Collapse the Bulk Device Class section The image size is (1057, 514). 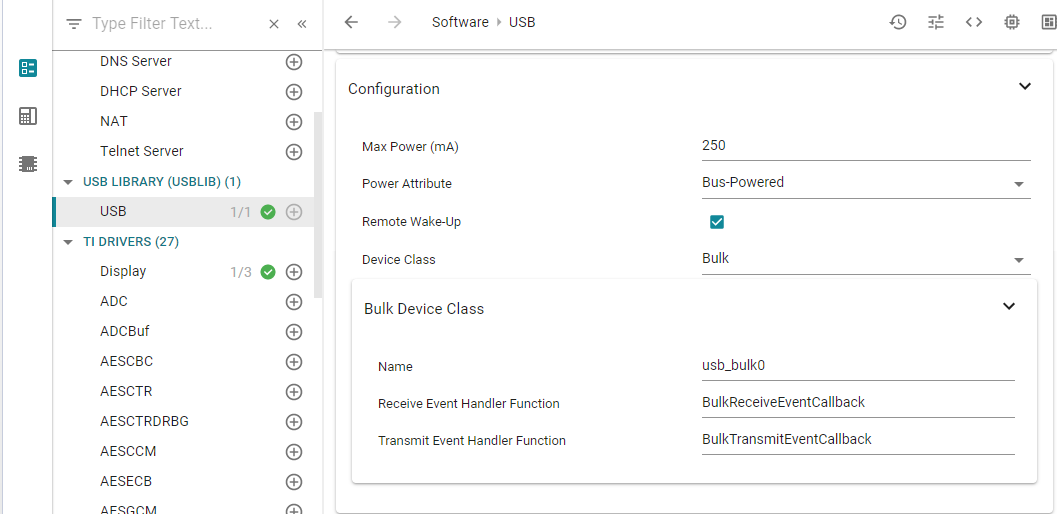(1009, 307)
